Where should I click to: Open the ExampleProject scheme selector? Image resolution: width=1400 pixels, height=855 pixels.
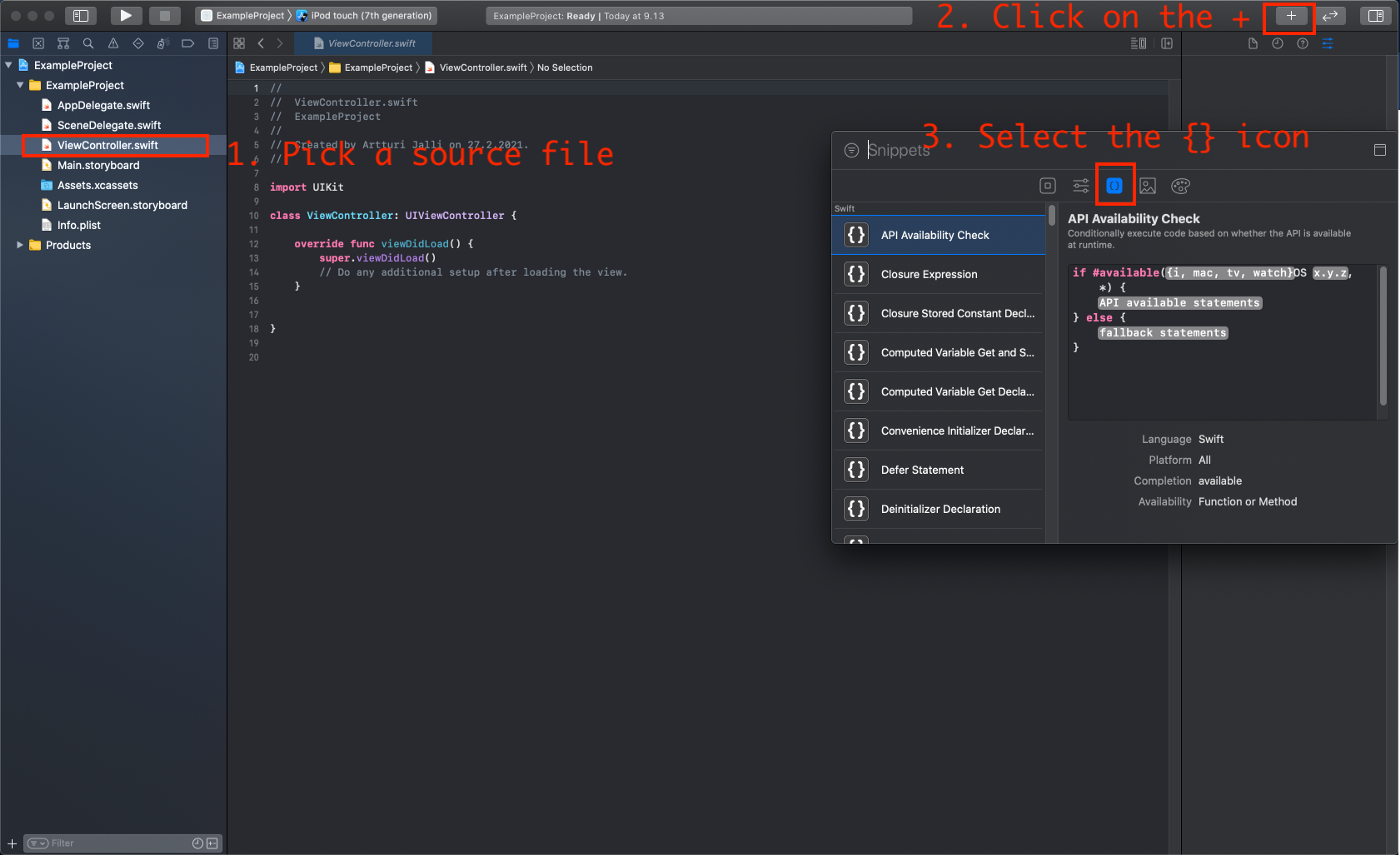point(243,16)
